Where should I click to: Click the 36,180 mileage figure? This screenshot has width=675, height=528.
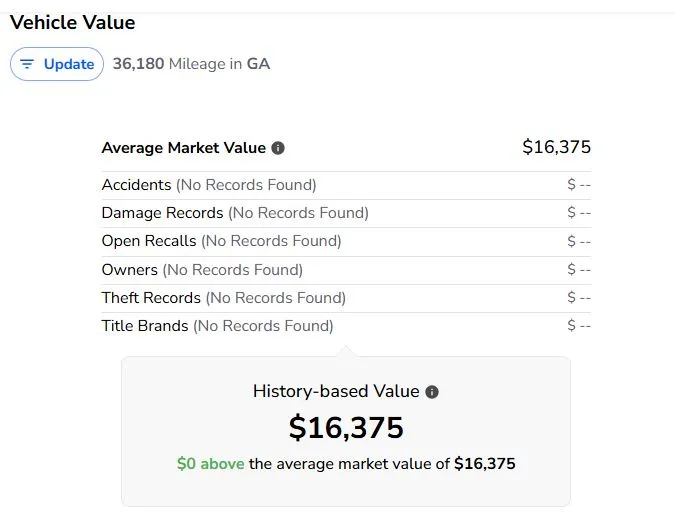(x=138, y=64)
